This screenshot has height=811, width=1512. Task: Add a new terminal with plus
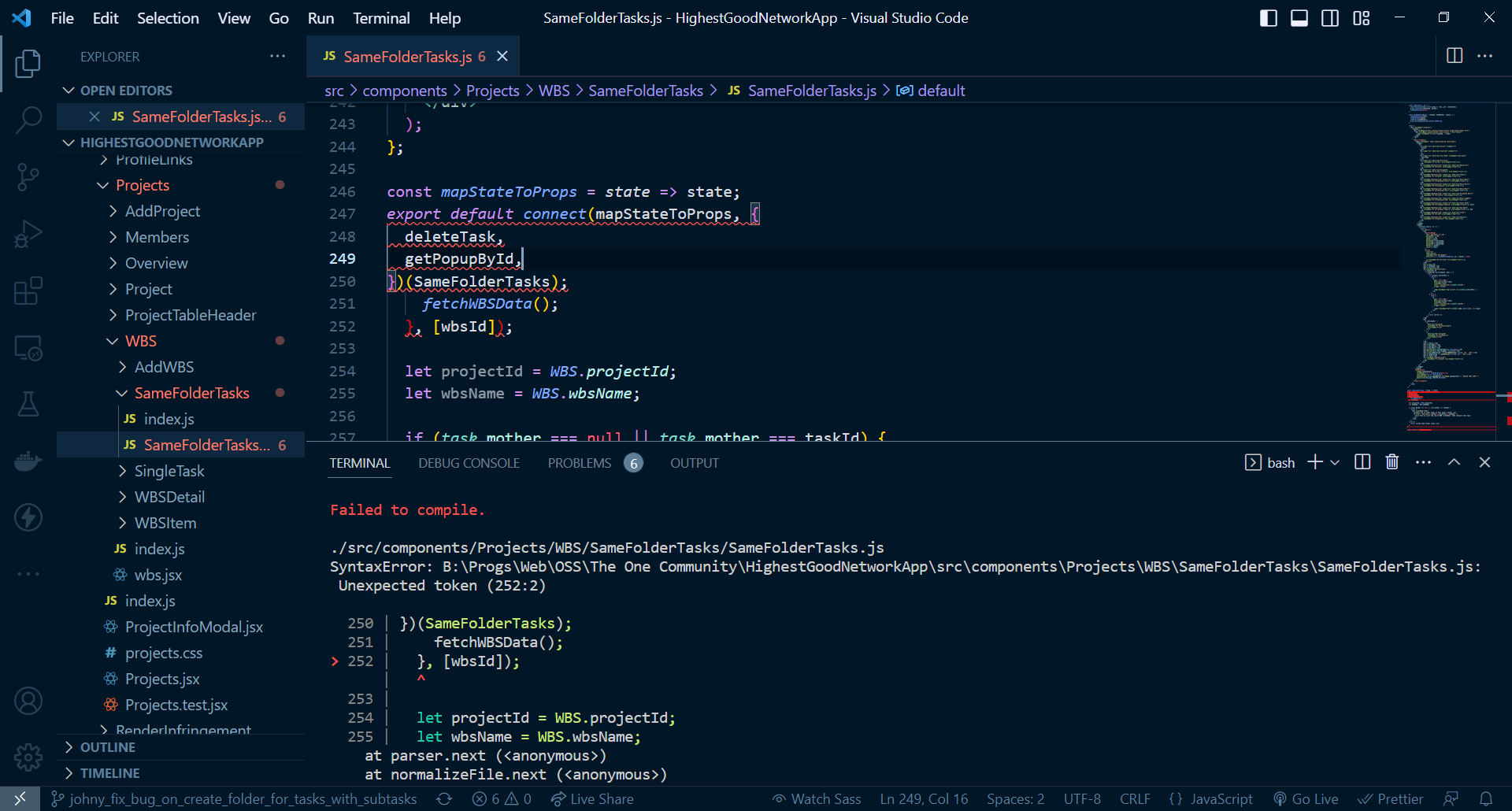click(x=1314, y=462)
